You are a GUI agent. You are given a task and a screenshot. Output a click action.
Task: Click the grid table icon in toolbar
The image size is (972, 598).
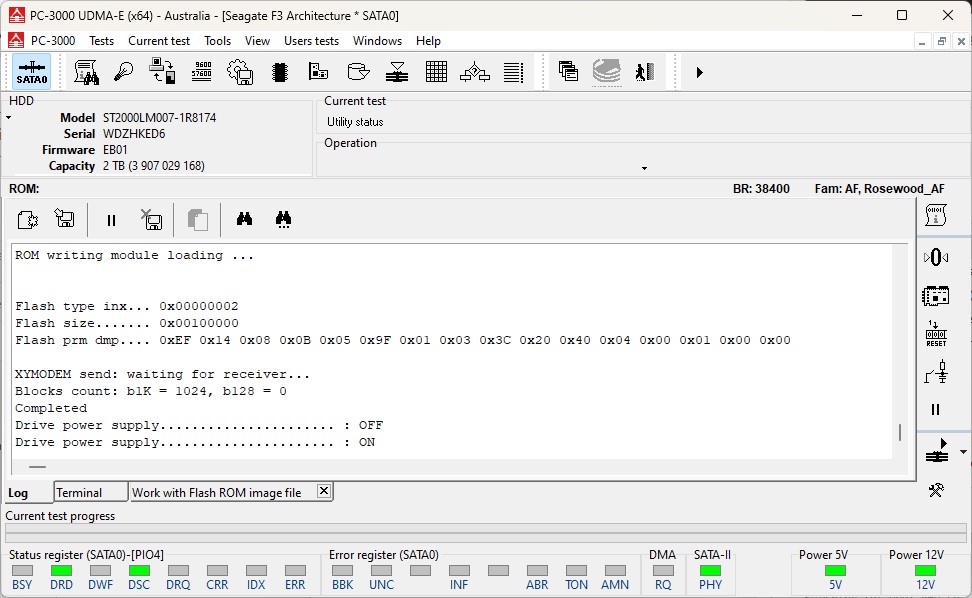tap(436, 72)
